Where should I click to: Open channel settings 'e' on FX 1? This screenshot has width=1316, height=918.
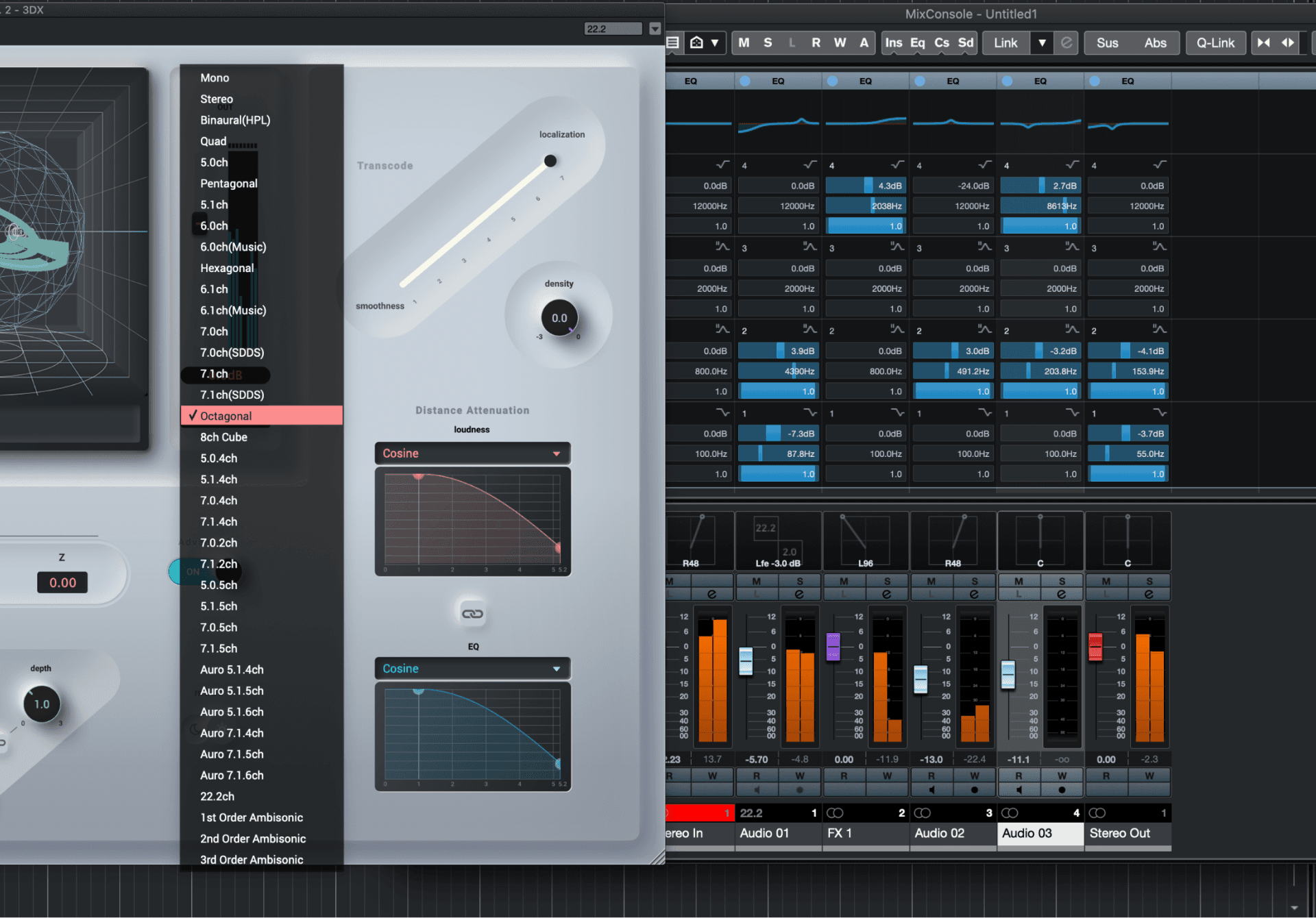coord(887,594)
